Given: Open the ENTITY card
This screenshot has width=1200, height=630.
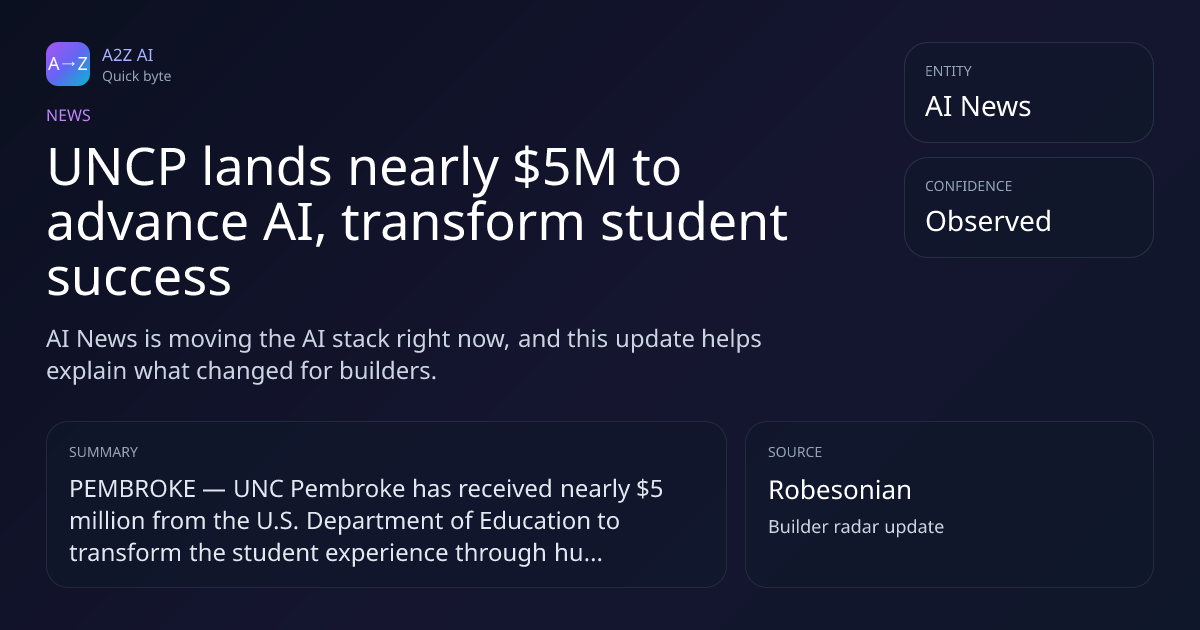Looking at the screenshot, I should click(x=1028, y=92).
